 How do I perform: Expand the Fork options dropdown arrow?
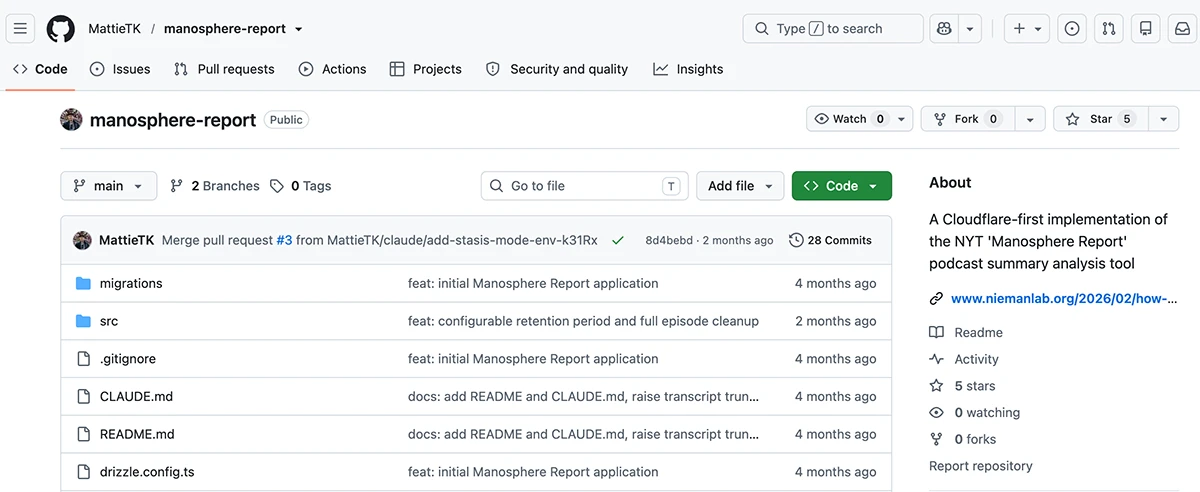click(x=1030, y=119)
